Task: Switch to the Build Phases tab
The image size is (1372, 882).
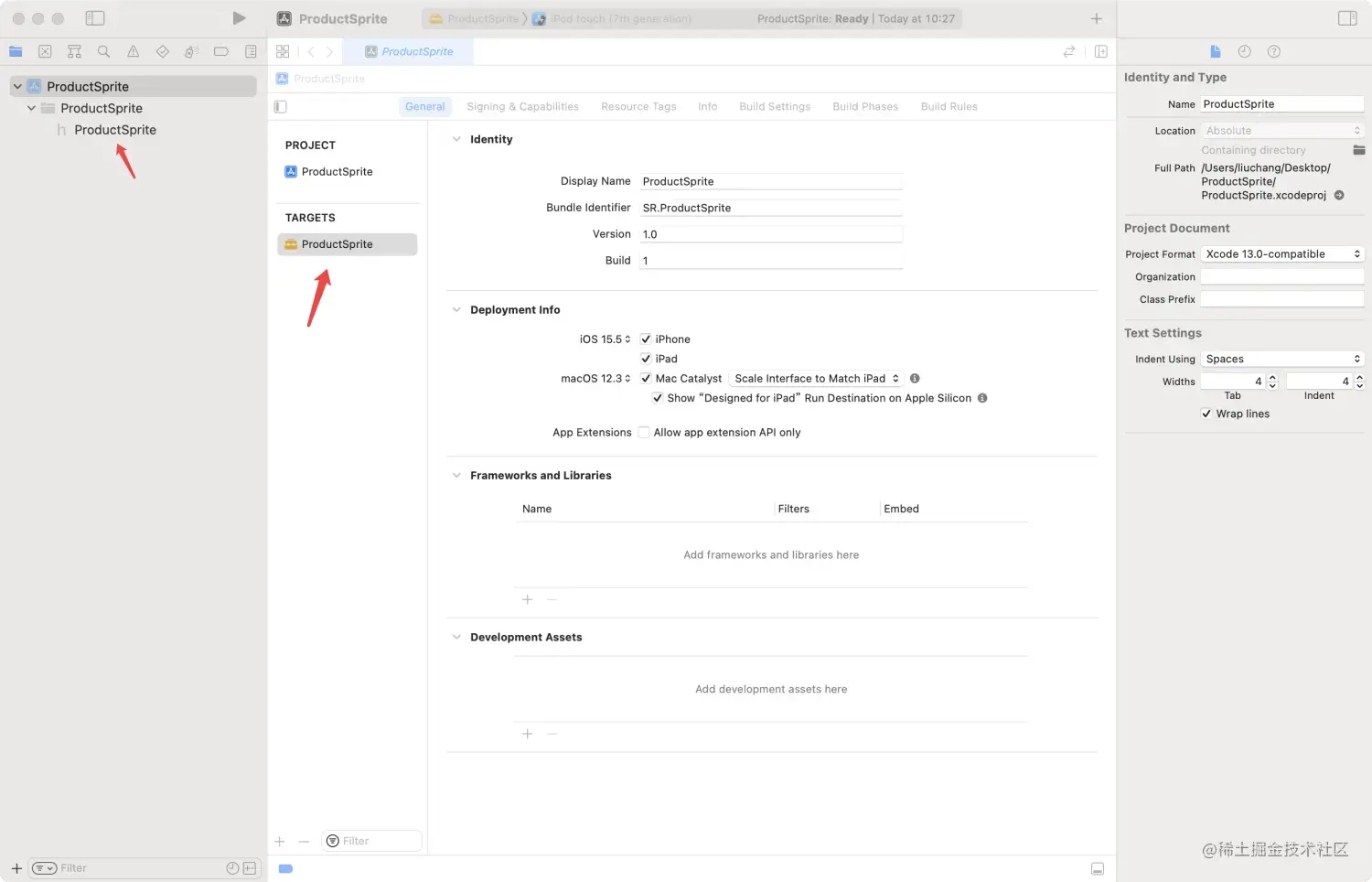Action: (865, 107)
